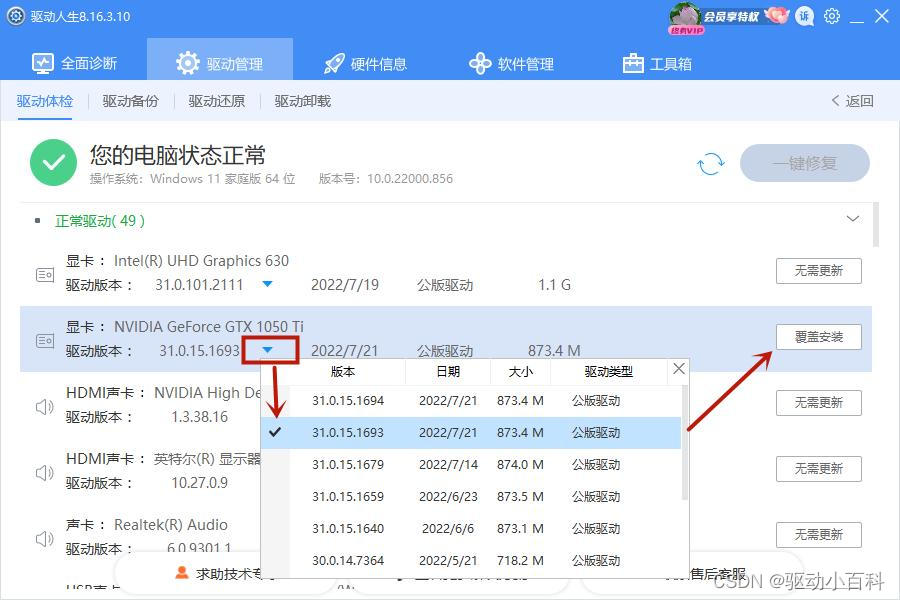
Task: Select driver version 30.0.14.7364
Action: [x=471, y=560]
